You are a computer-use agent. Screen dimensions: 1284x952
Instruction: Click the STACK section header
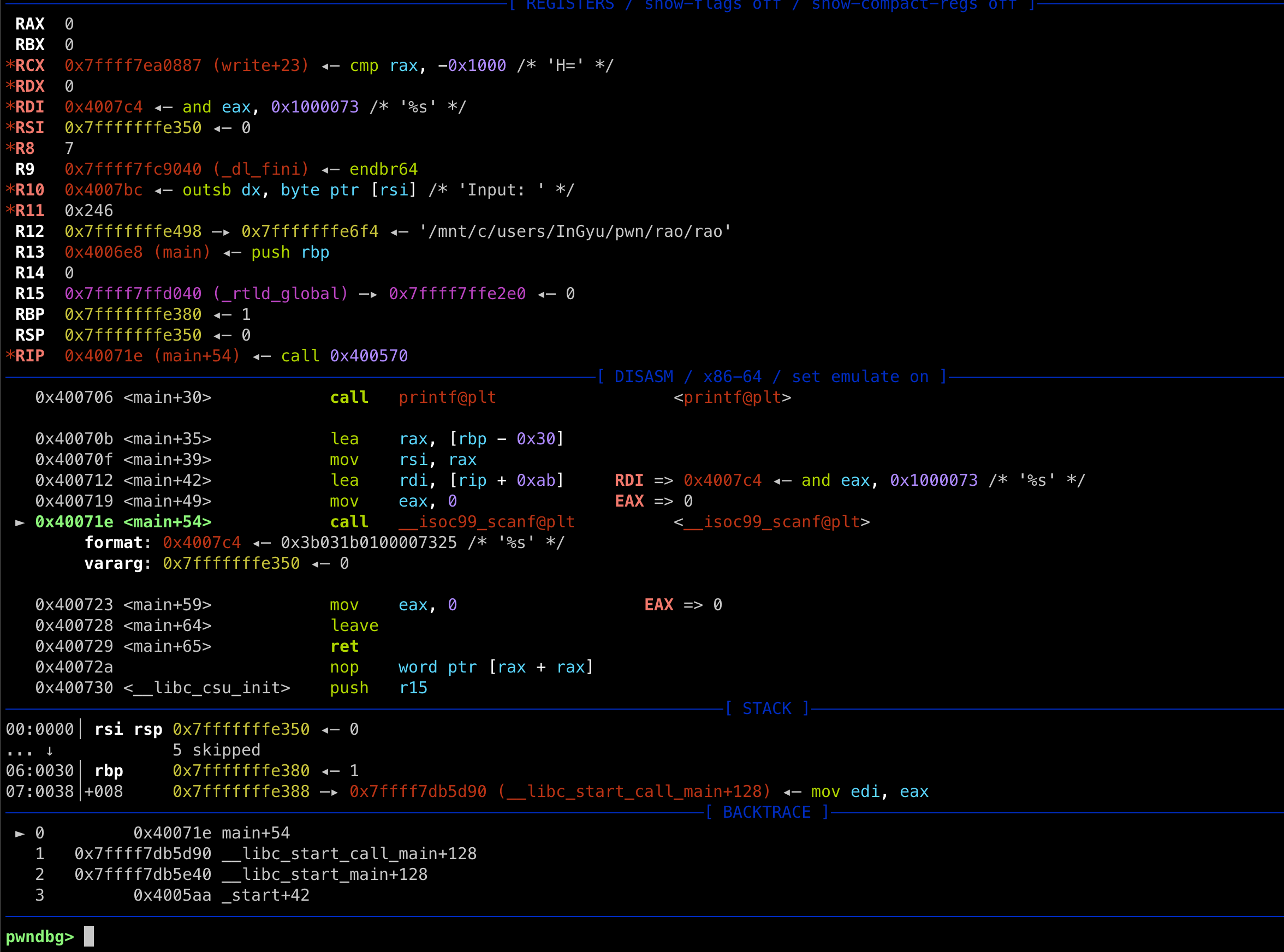(766, 709)
